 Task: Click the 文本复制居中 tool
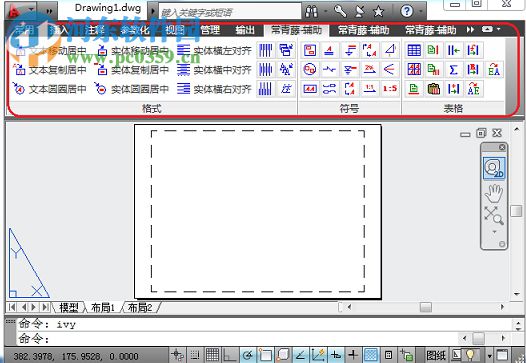coord(49,70)
